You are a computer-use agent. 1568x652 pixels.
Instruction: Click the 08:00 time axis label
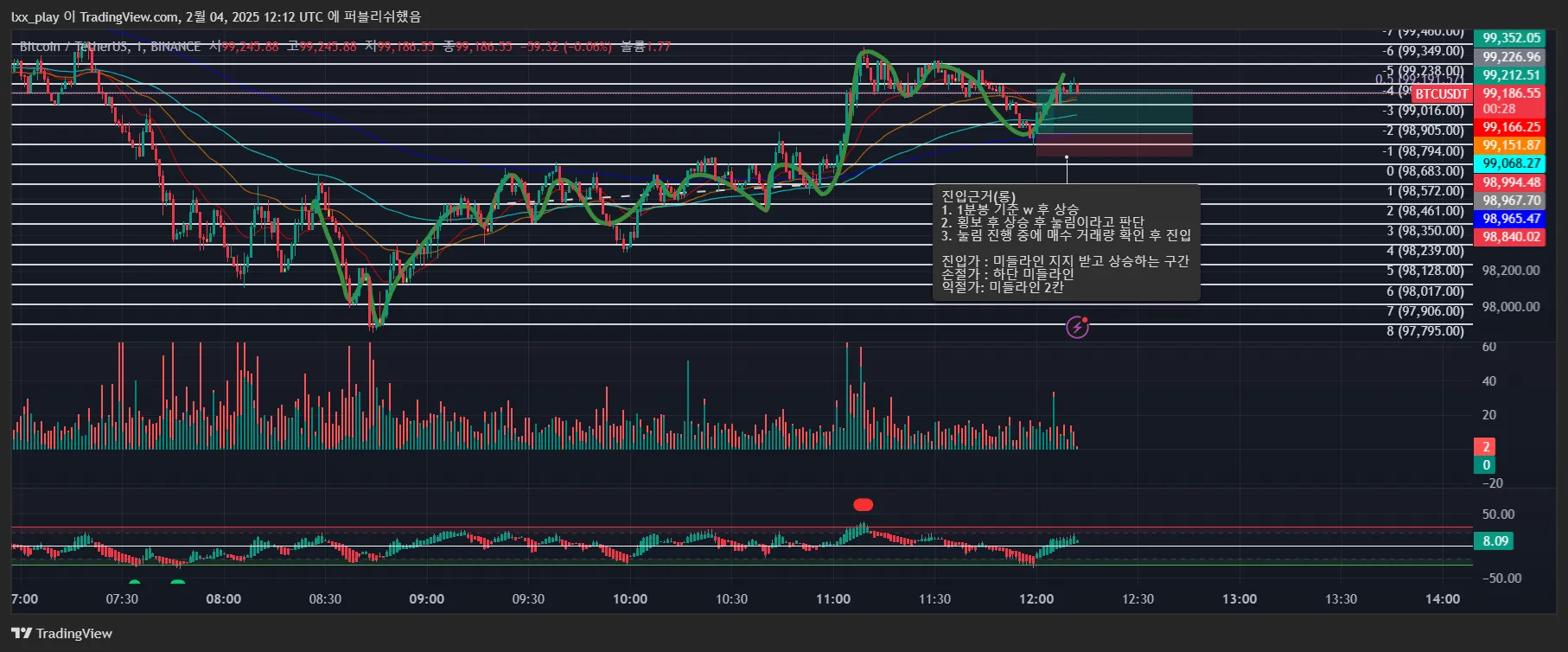coord(224,599)
